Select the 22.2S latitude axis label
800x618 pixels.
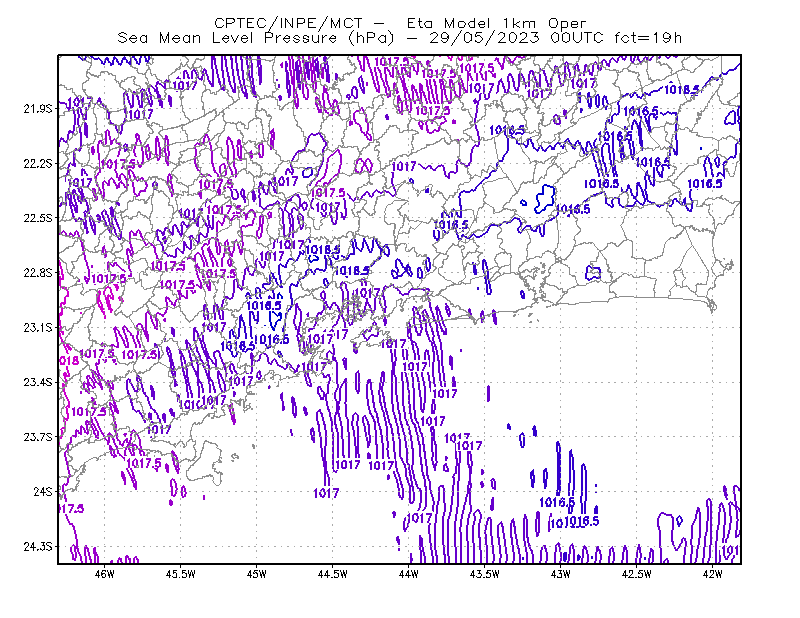[38, 163]
